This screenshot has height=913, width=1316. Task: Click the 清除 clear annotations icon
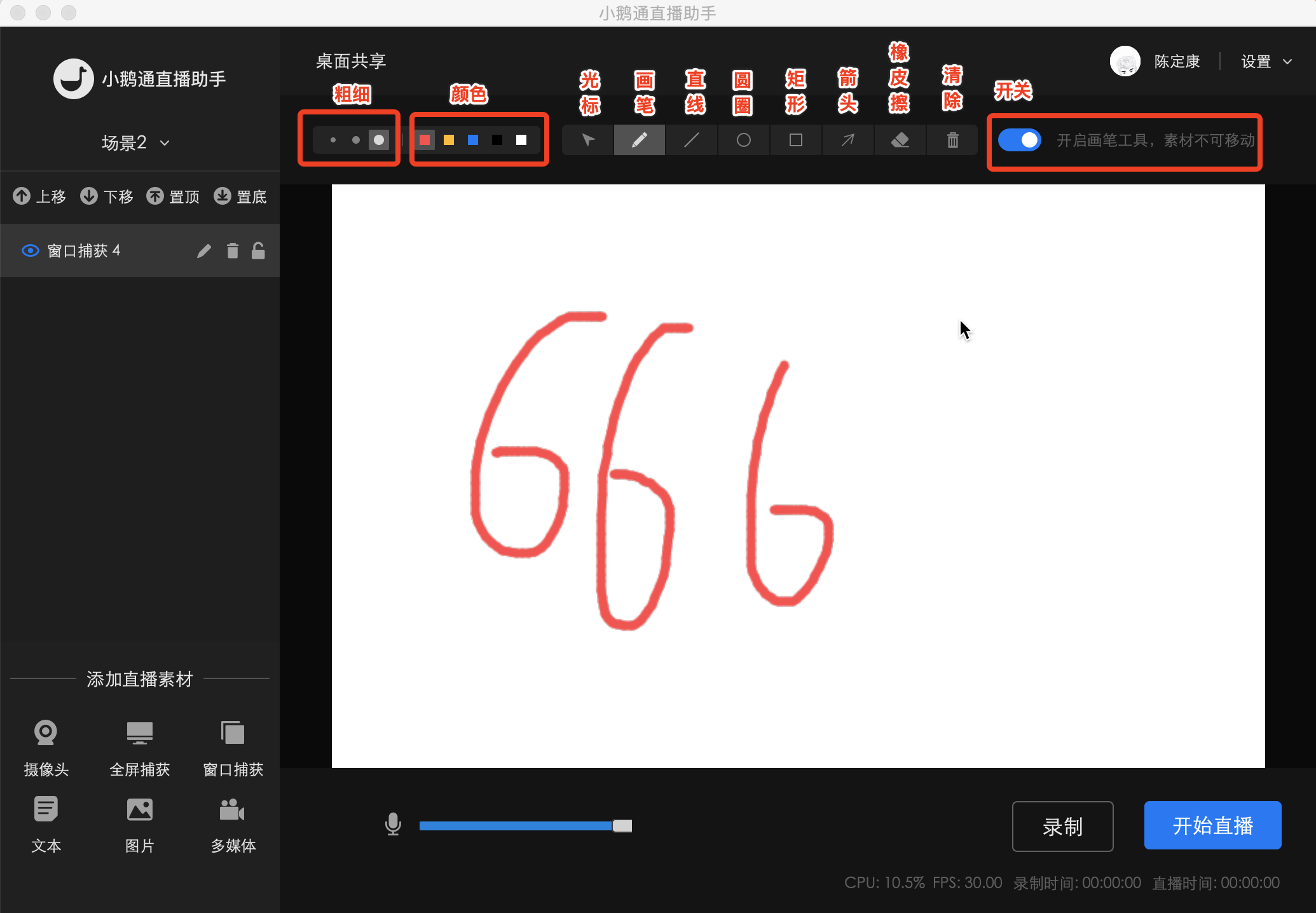(952, 140)
